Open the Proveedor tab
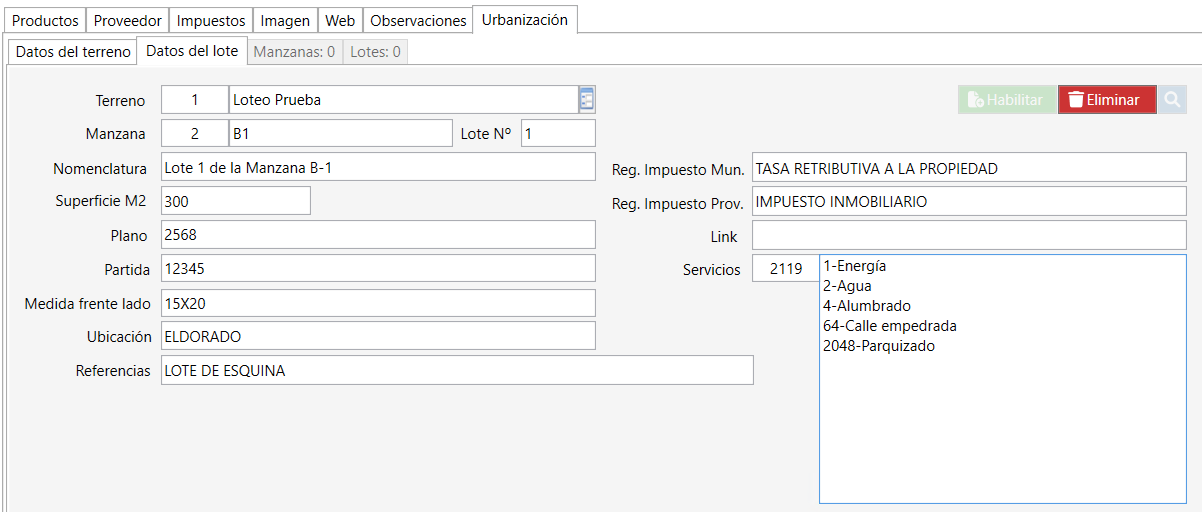 click(x=127, y=21)
